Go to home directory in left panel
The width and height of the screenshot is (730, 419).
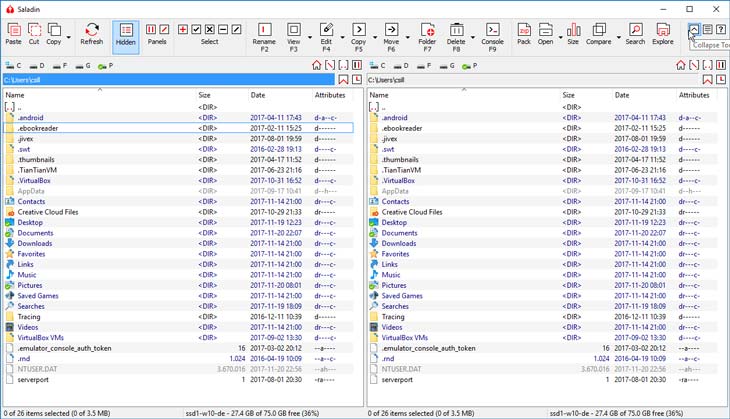(x=316, y=65)
